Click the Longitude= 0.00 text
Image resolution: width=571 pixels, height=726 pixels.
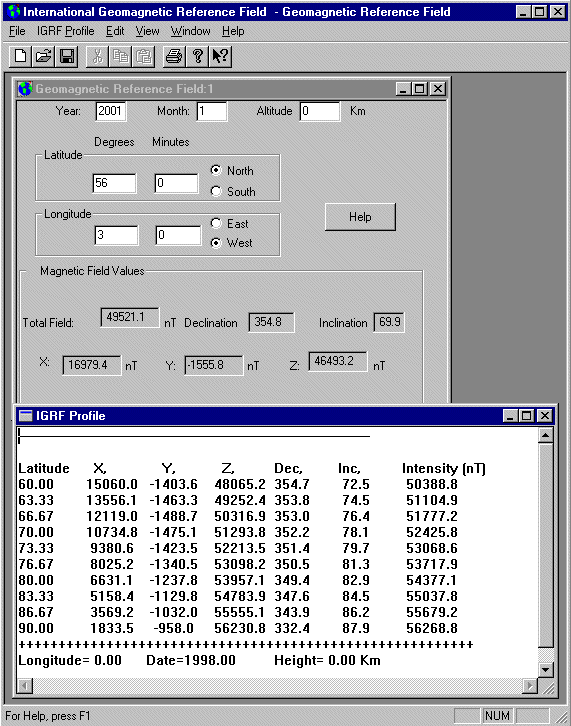click(69, 660)
